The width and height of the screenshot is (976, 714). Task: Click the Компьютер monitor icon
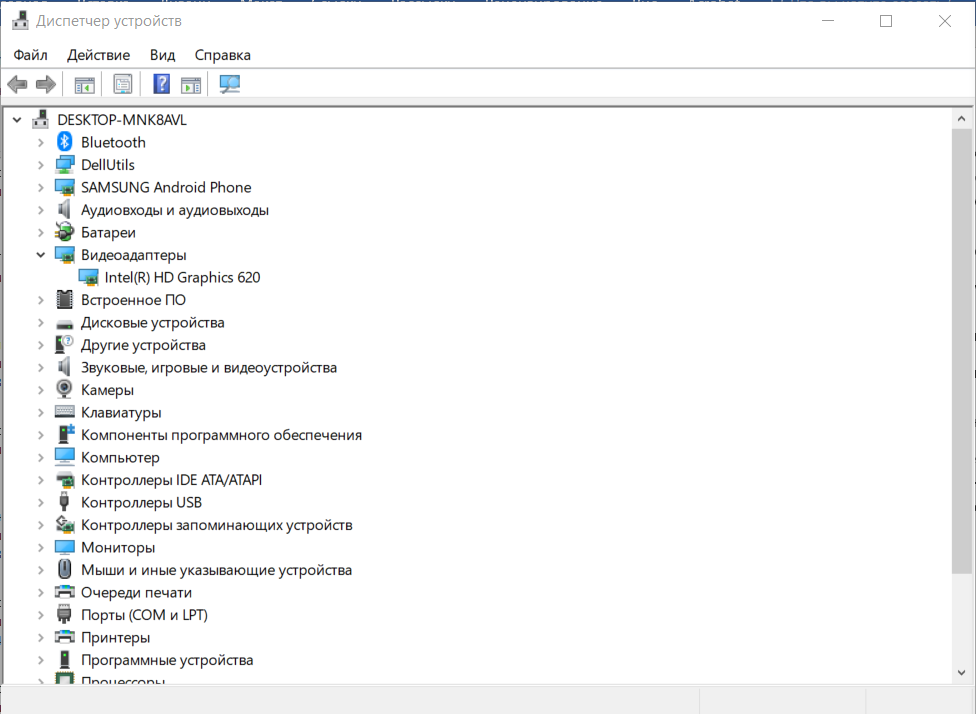click(x=65, y=457)
